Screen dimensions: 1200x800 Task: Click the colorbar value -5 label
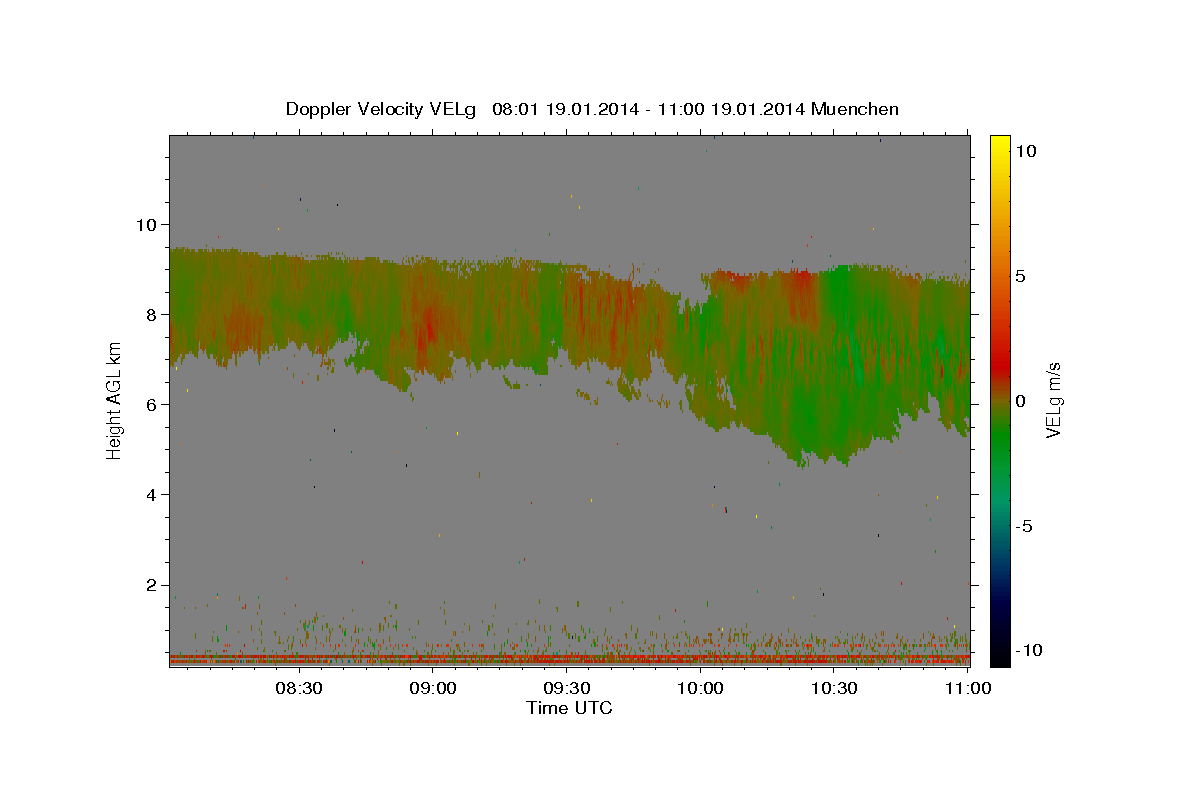pos(1024,525)
